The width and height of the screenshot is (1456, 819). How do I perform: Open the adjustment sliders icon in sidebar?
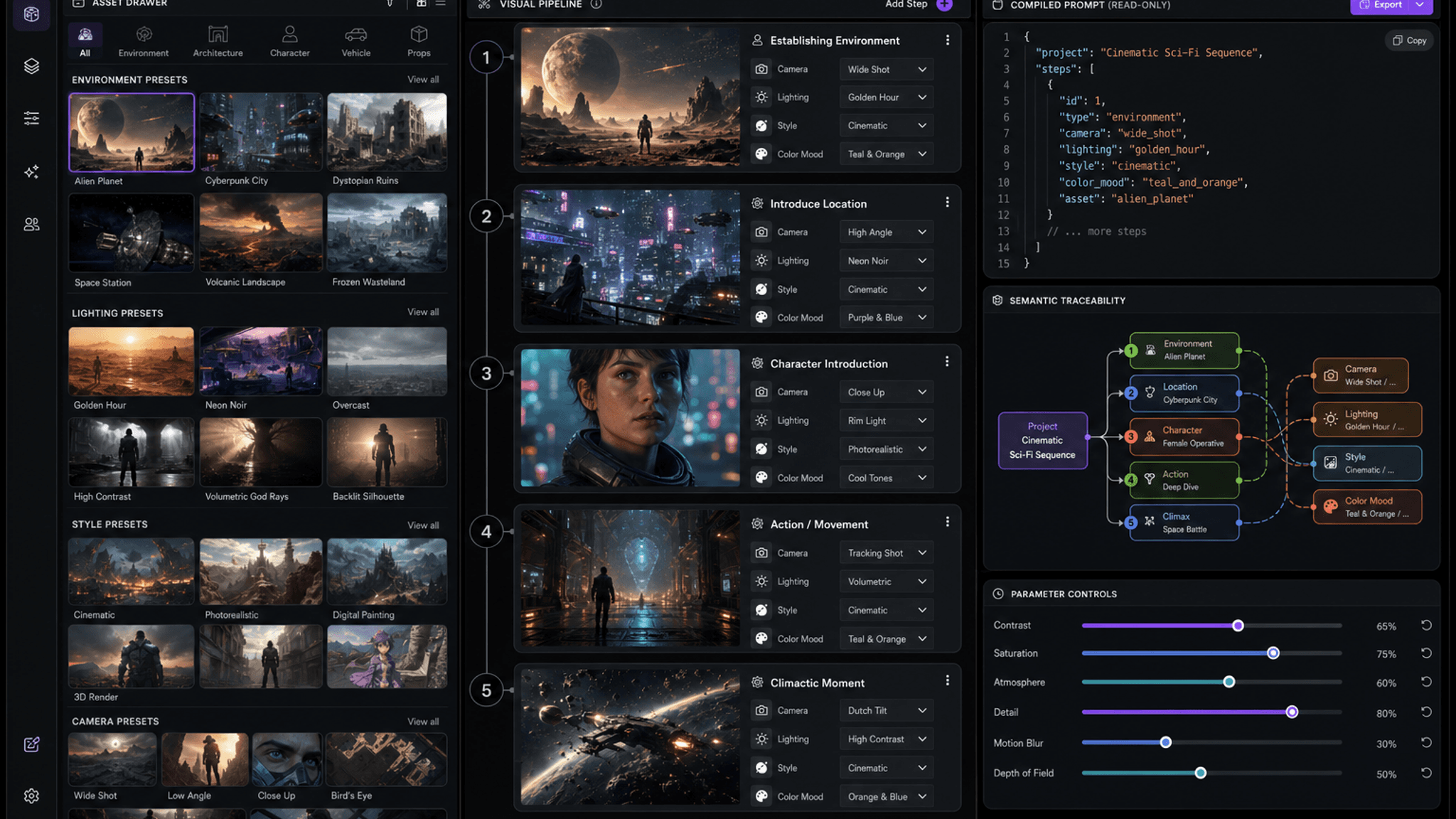pyautogui.click(x=31, y=118)
